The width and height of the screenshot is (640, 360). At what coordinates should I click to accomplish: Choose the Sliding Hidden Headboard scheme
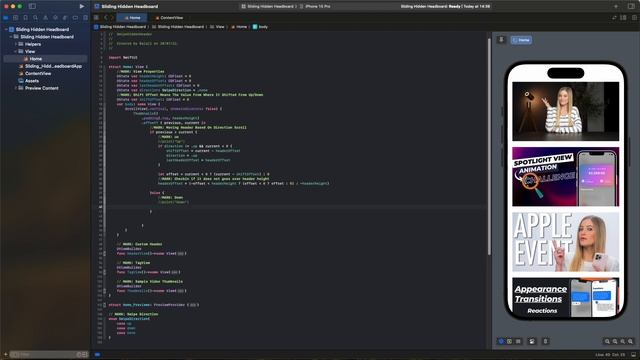267,6
